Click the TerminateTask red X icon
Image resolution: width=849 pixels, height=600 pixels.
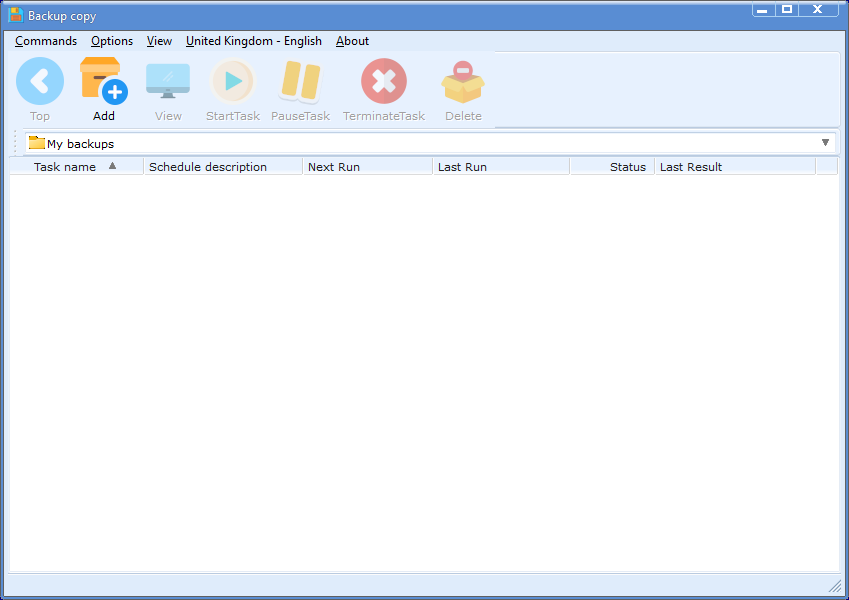(x=384, y=82)
